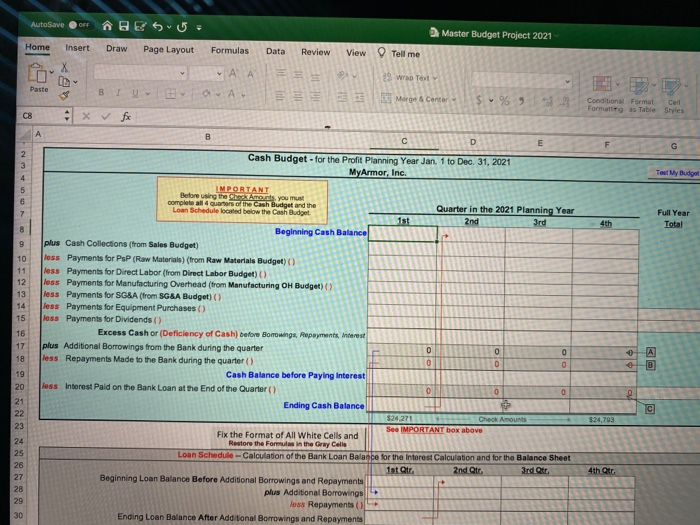Screen dimensions: 700x525
Task: Click the Fill Color bucket icon
Action: (206, 94)
